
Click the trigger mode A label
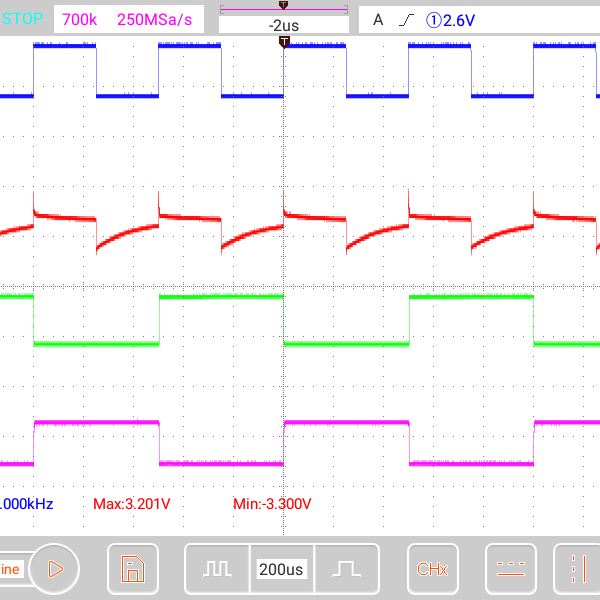pyautogui.click(x=378, y=20)
